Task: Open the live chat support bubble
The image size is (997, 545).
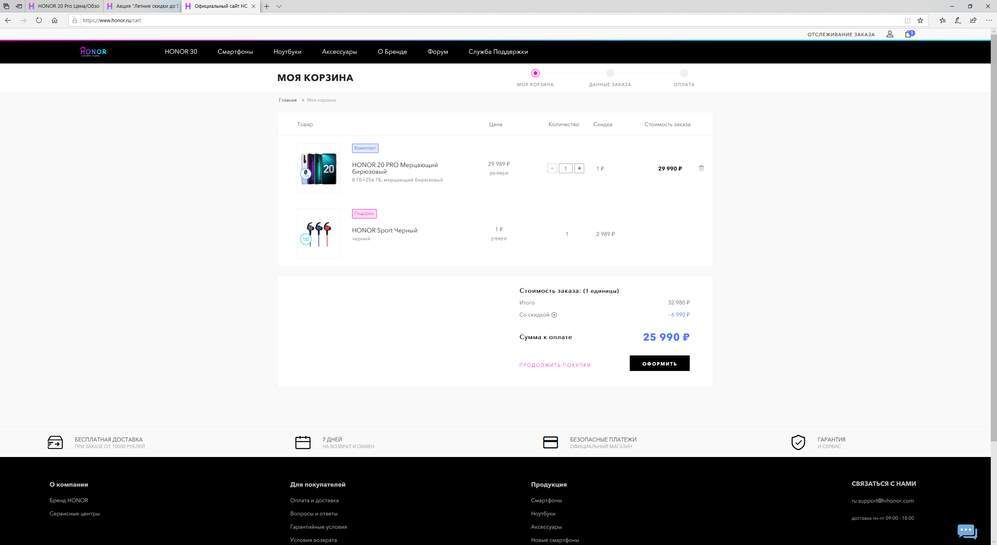Action: 966,531
